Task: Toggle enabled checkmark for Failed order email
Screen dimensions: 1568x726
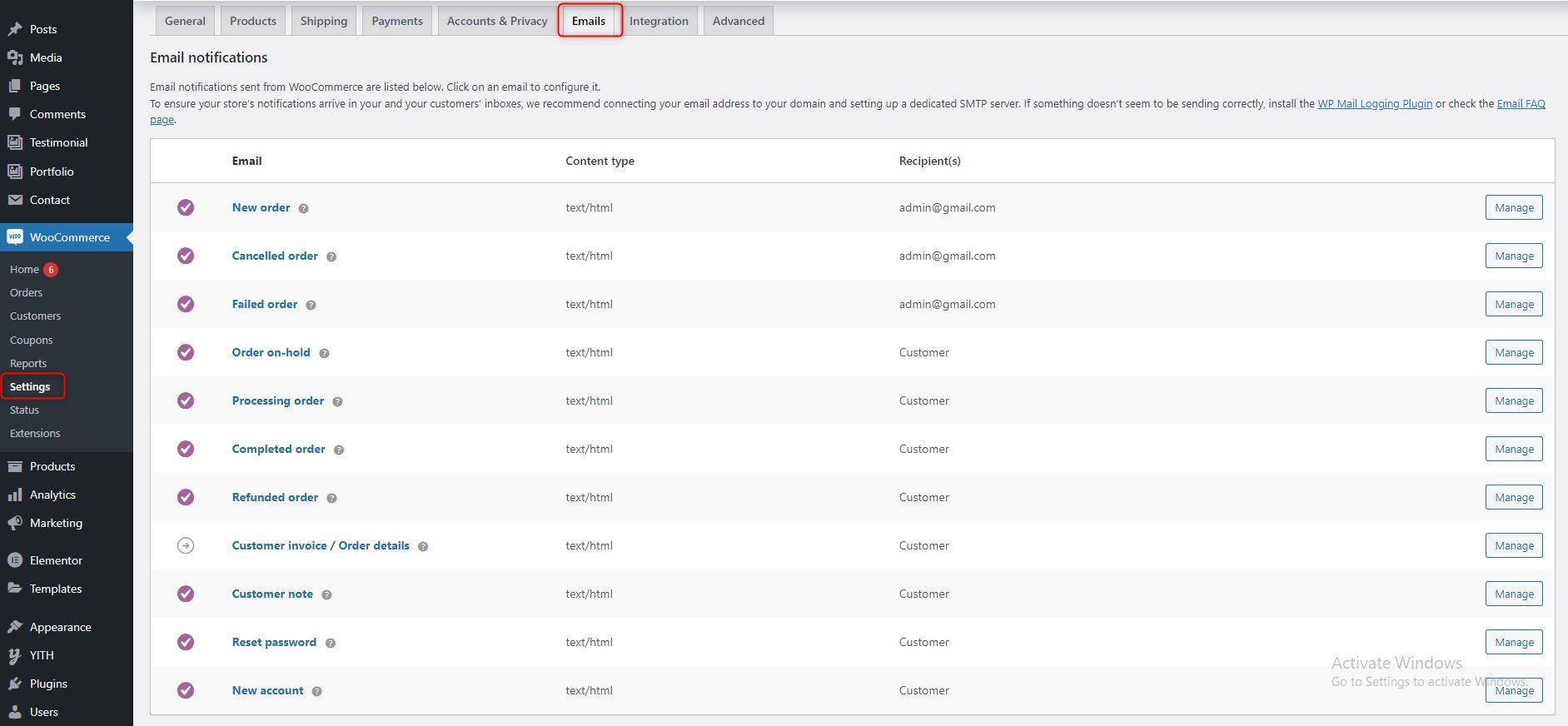Action: (x=186, y=304)
